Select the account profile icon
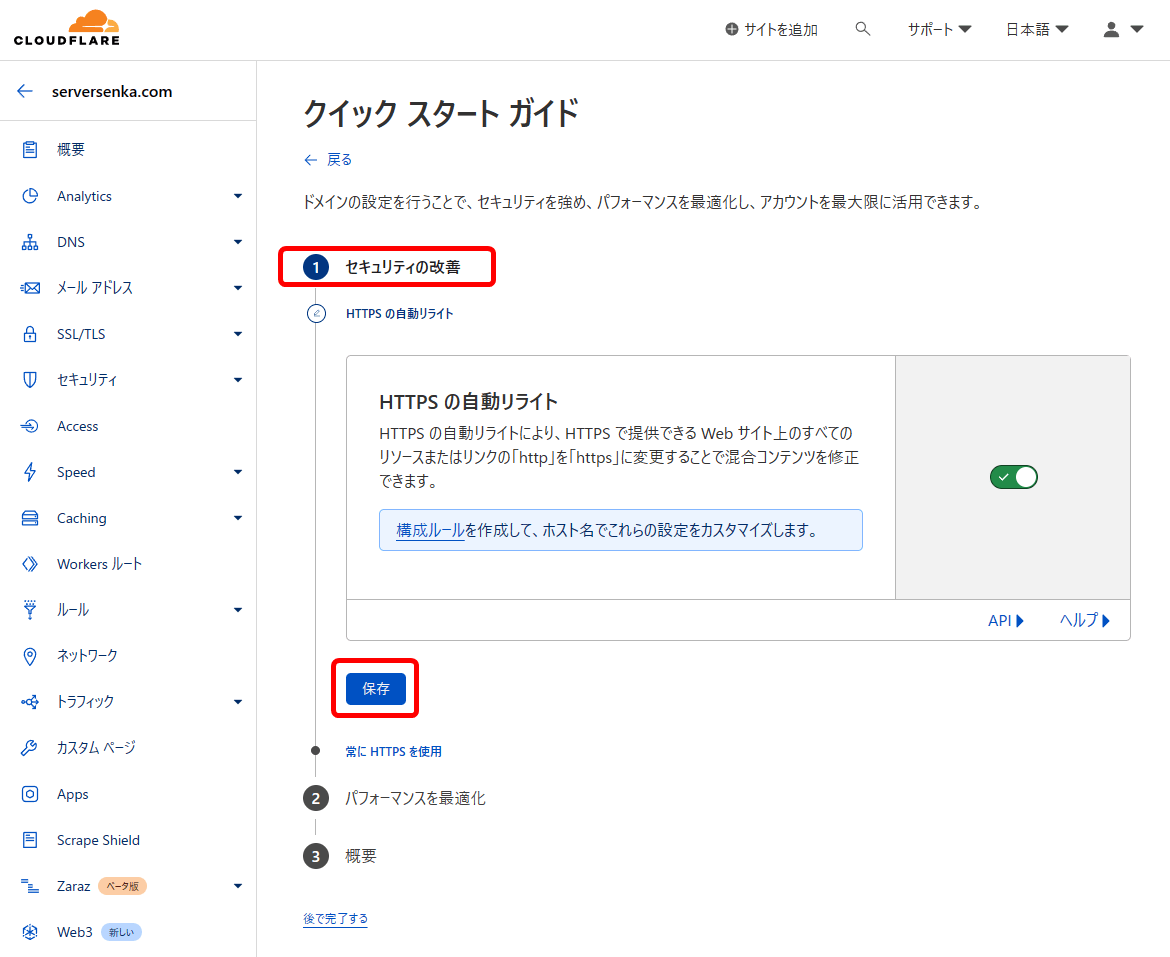Viewport: 1170px width, 957px height. point(1112,29)
